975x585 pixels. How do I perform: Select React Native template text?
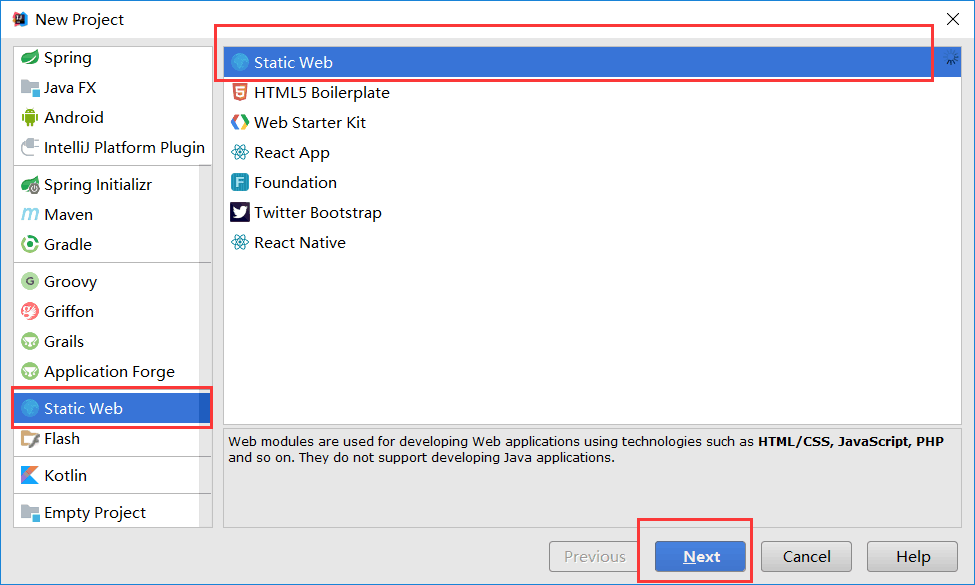pyautogui.click(x=300, y=242)
